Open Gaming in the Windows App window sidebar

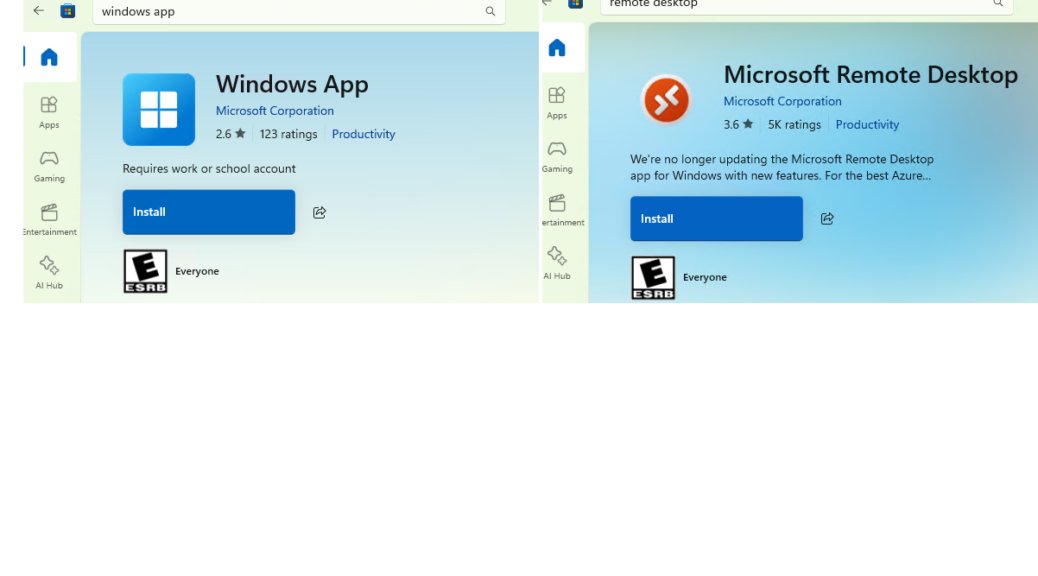click(49, 166)
